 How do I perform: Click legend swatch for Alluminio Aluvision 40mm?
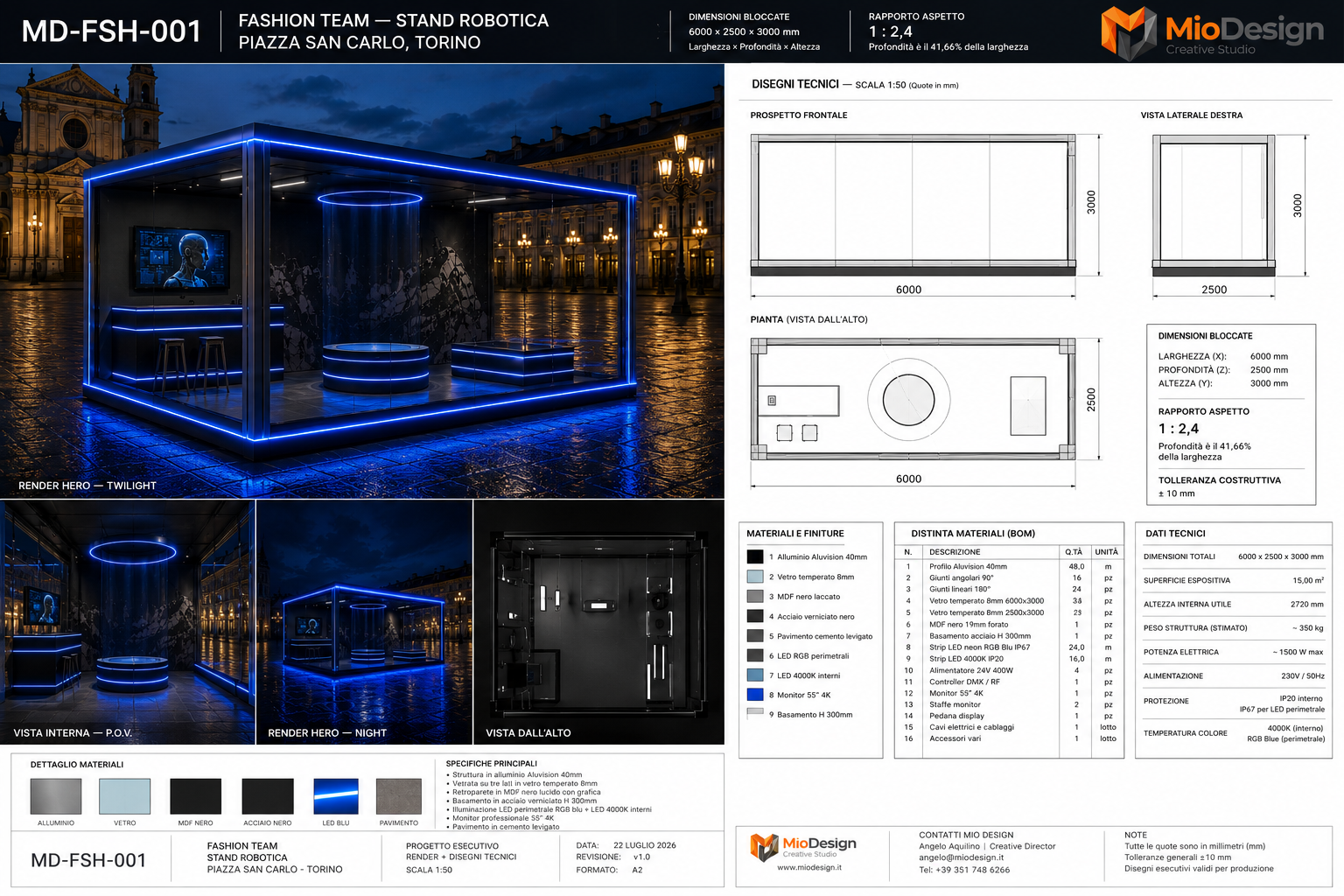[x=755, y=556]
